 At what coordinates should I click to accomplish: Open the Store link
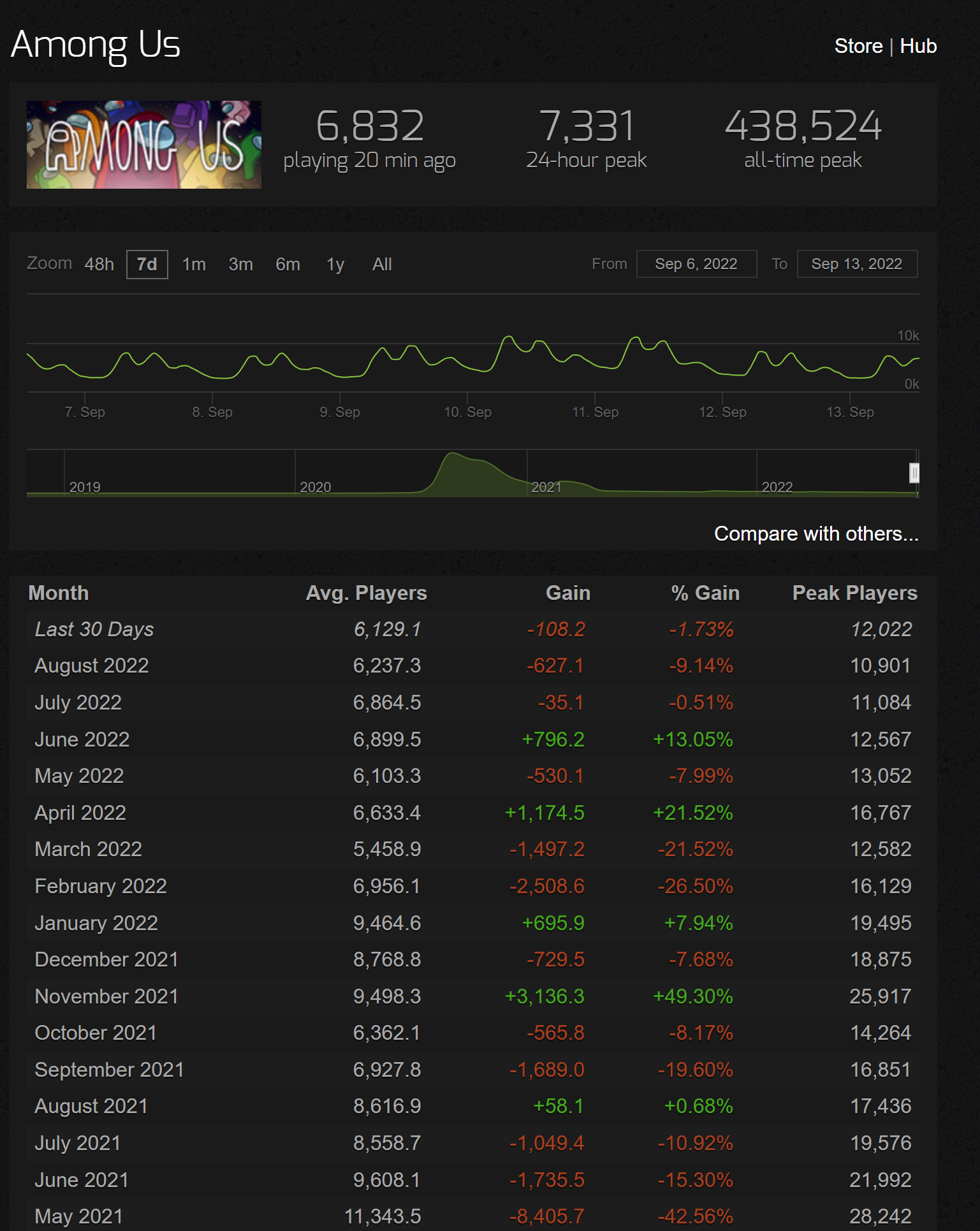(858, 46)
